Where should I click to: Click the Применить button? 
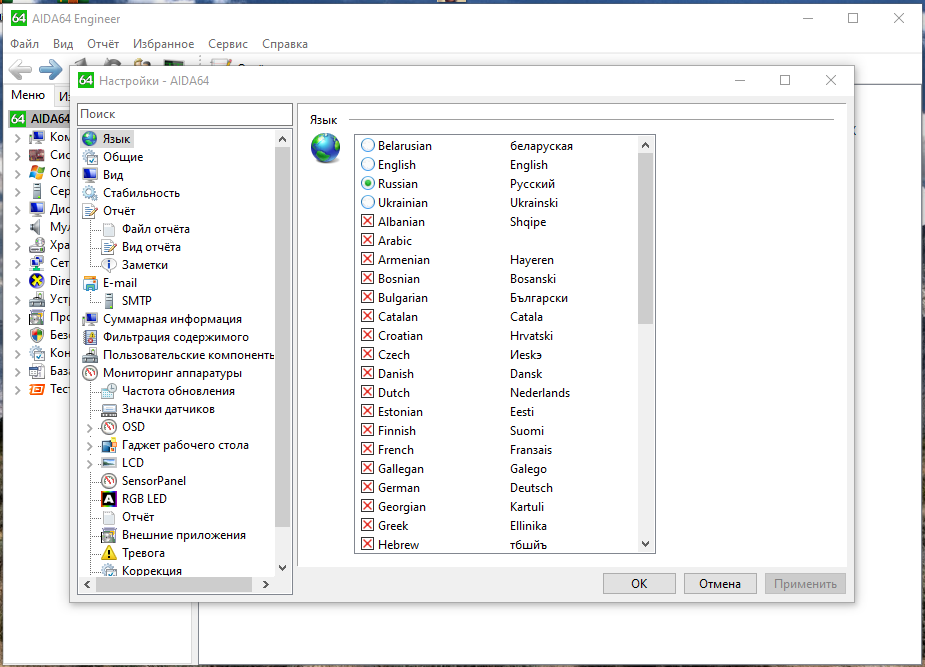(805, 584)
